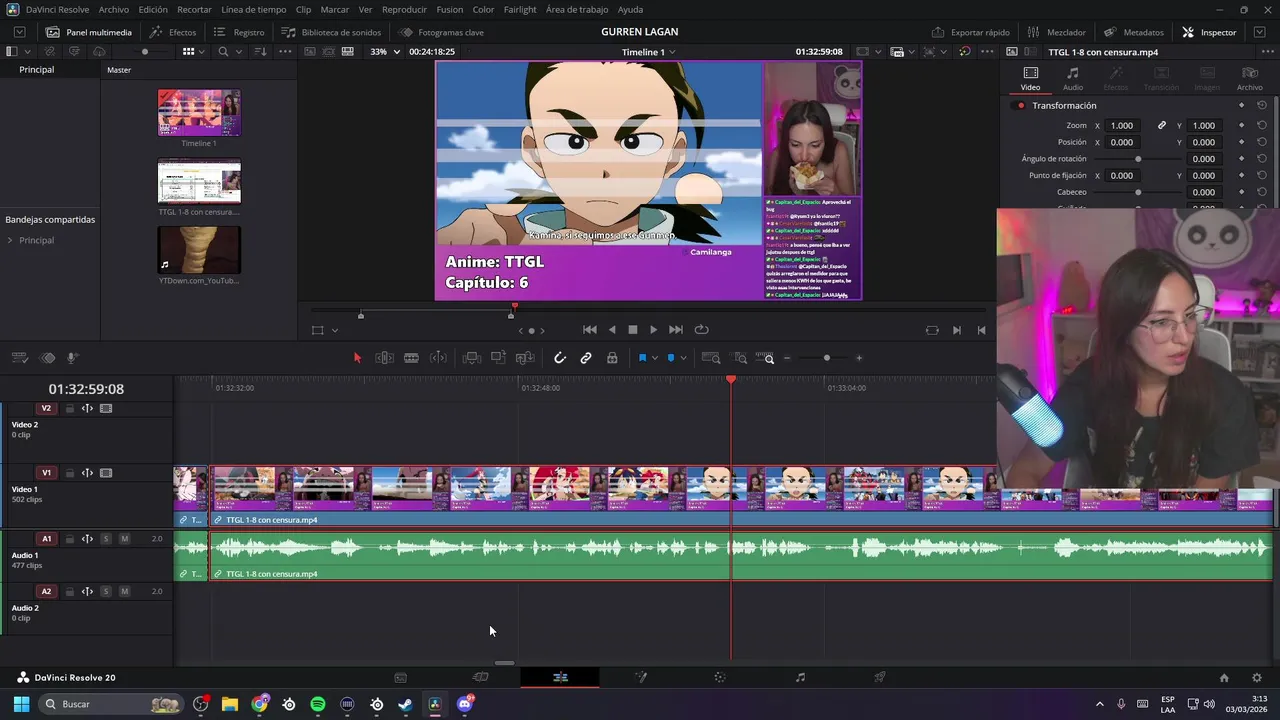This screenshot has height=720, width=1280.
Task: Switch to the Fusion page icon
Action: [x=640, y=677]
